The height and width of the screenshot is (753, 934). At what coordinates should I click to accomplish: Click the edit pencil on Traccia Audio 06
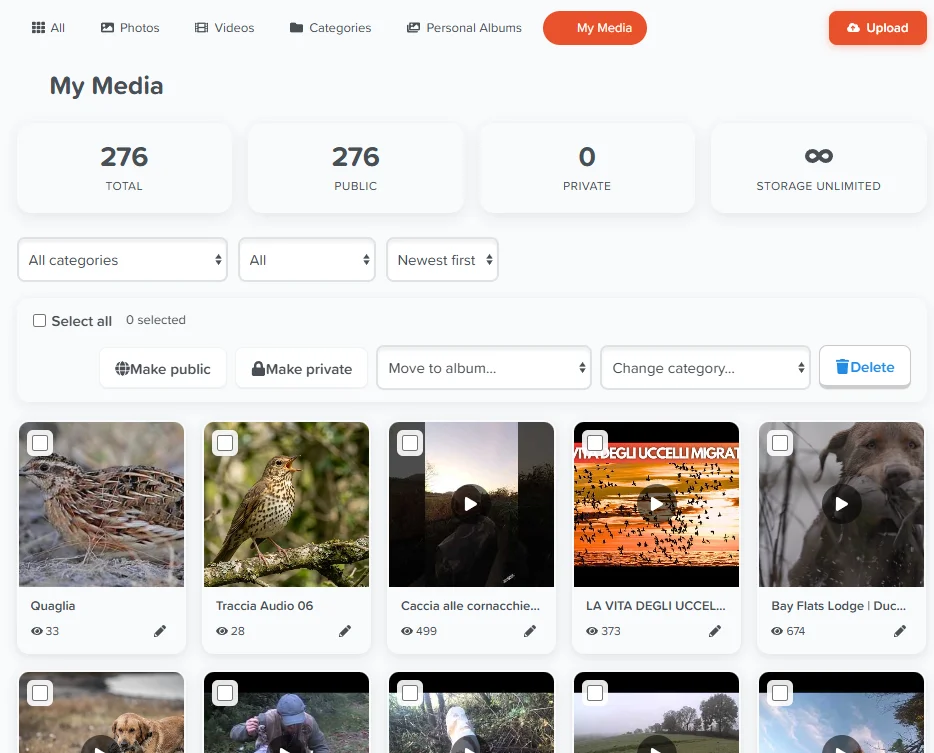tap(345, 631)
